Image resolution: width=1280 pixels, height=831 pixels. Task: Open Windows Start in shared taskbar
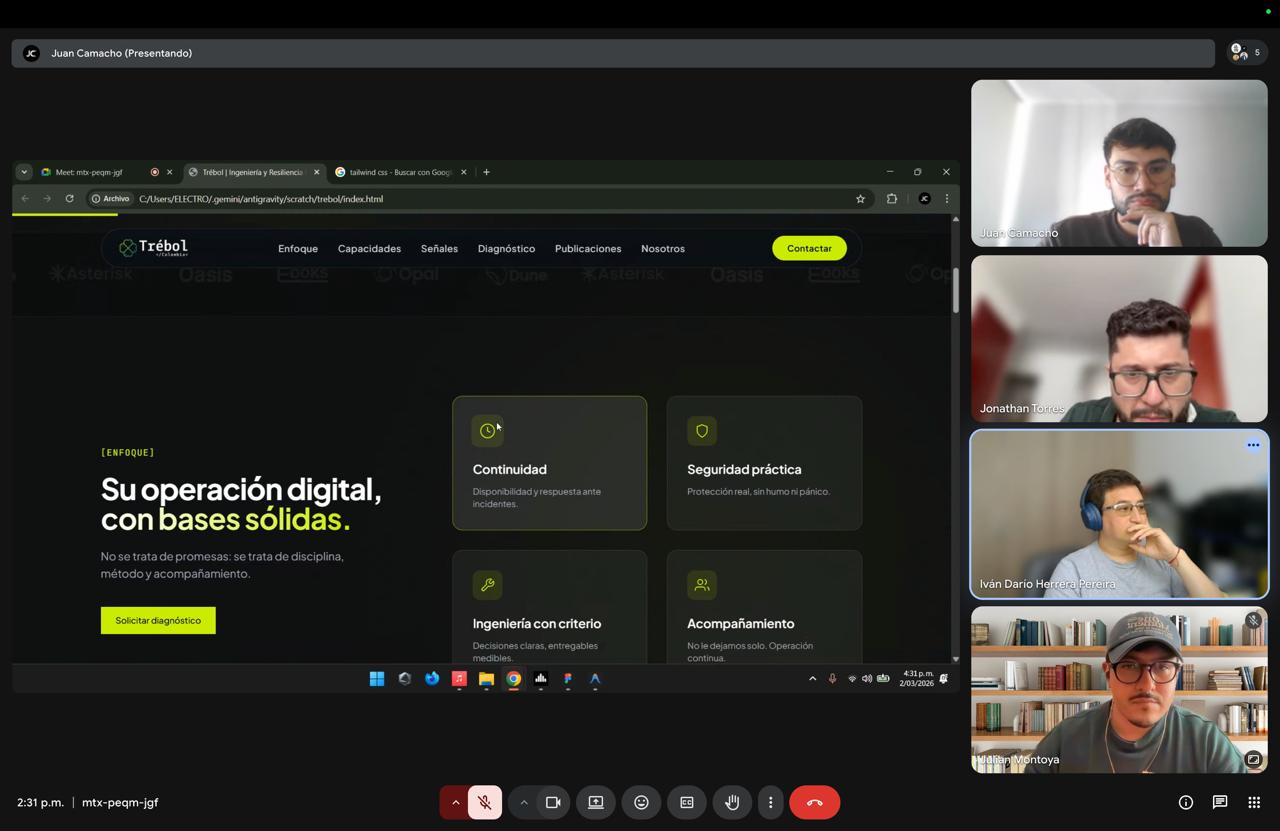(377, 679)
